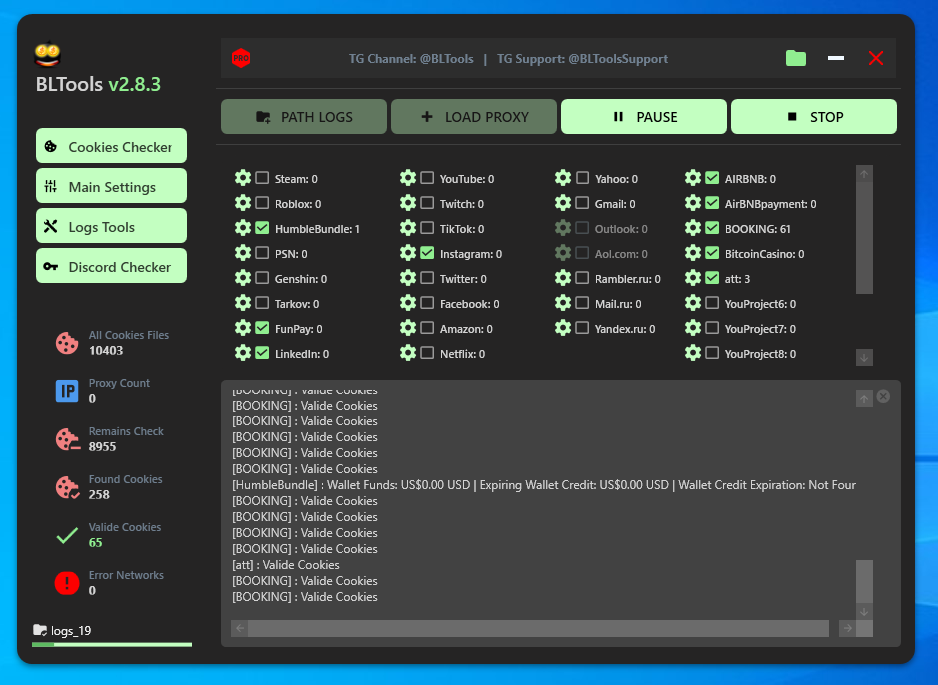
Task: Open settings gear for Amazon
Action: [408, 328]
